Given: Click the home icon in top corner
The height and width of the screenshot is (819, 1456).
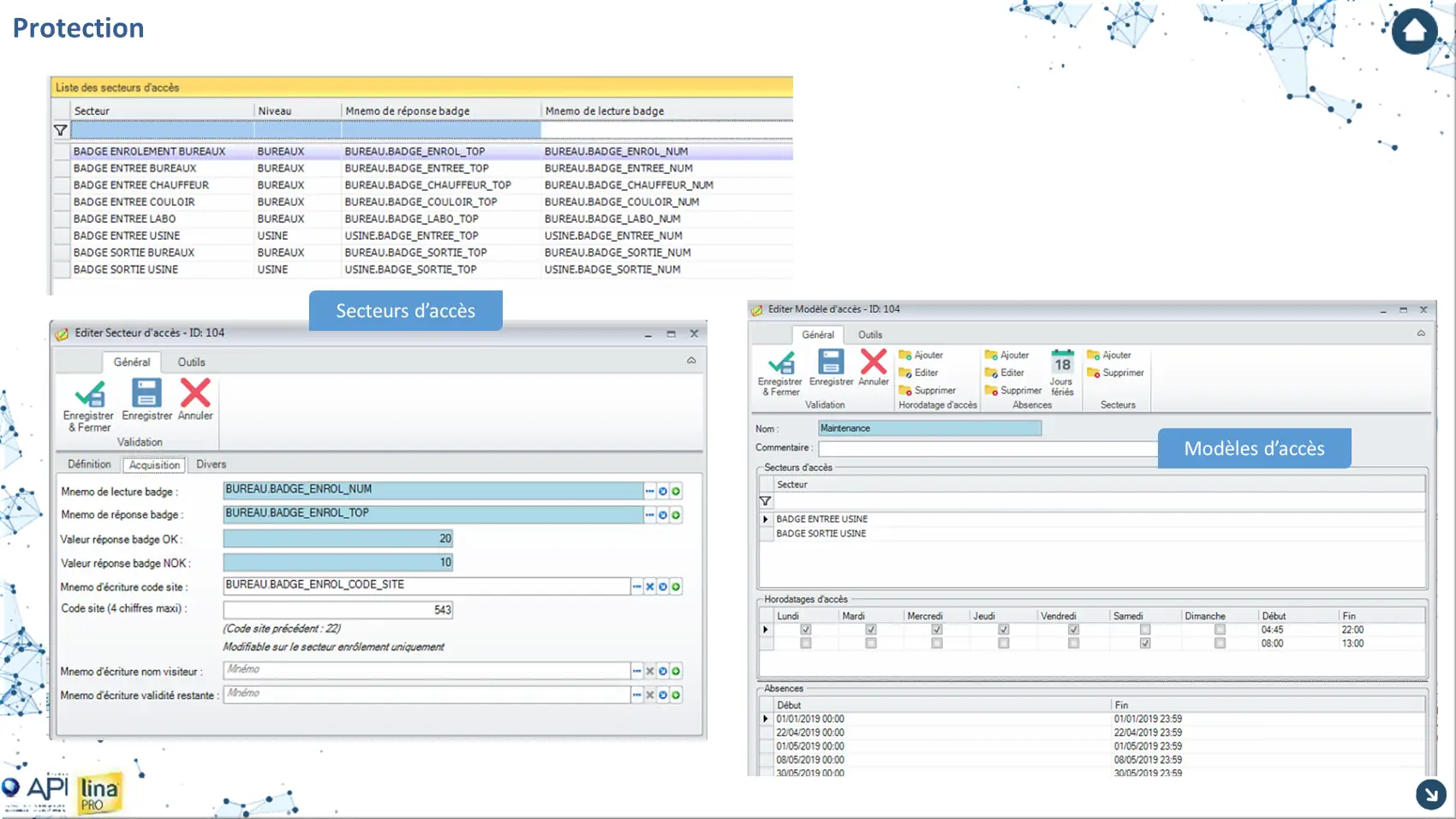Looking at the screenshot, I should (1414, 32).
